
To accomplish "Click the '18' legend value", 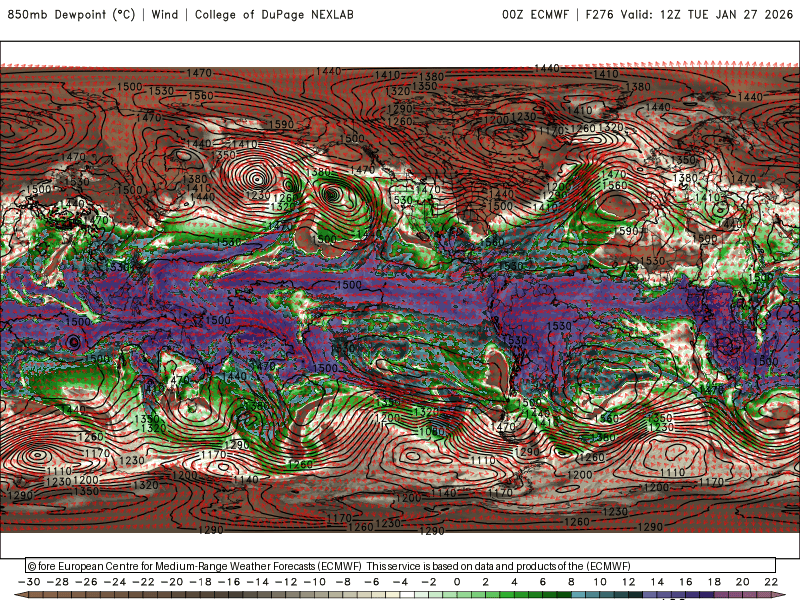I will pyautogui.click(x=714, y=582).
